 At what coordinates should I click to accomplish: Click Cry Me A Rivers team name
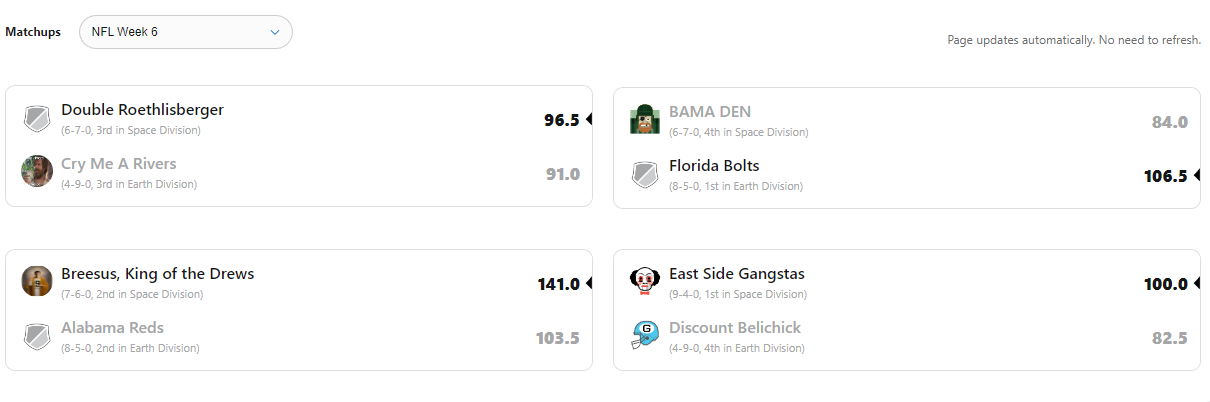pyautogui.click(x=118, y=164)
